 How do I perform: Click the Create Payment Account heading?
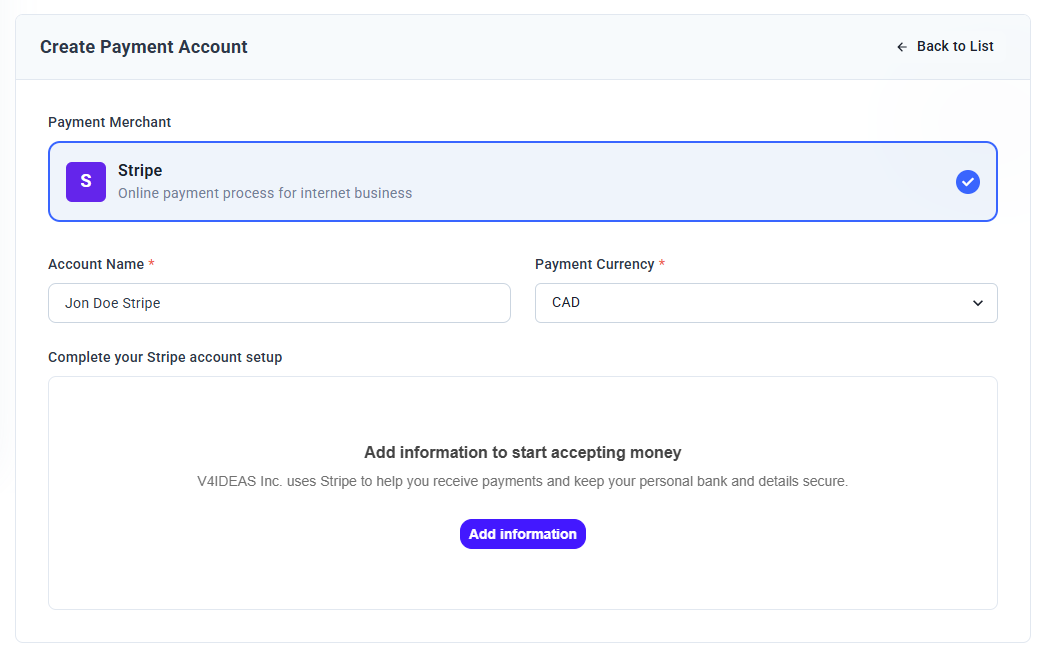coord(143,47)
